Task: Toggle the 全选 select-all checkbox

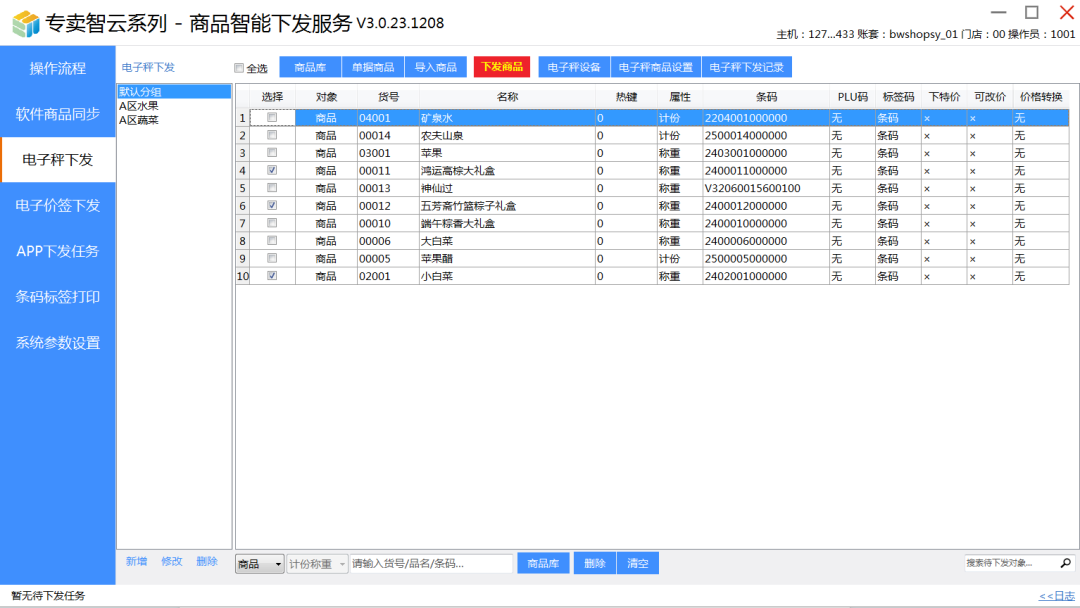Action: pos(239,68)
